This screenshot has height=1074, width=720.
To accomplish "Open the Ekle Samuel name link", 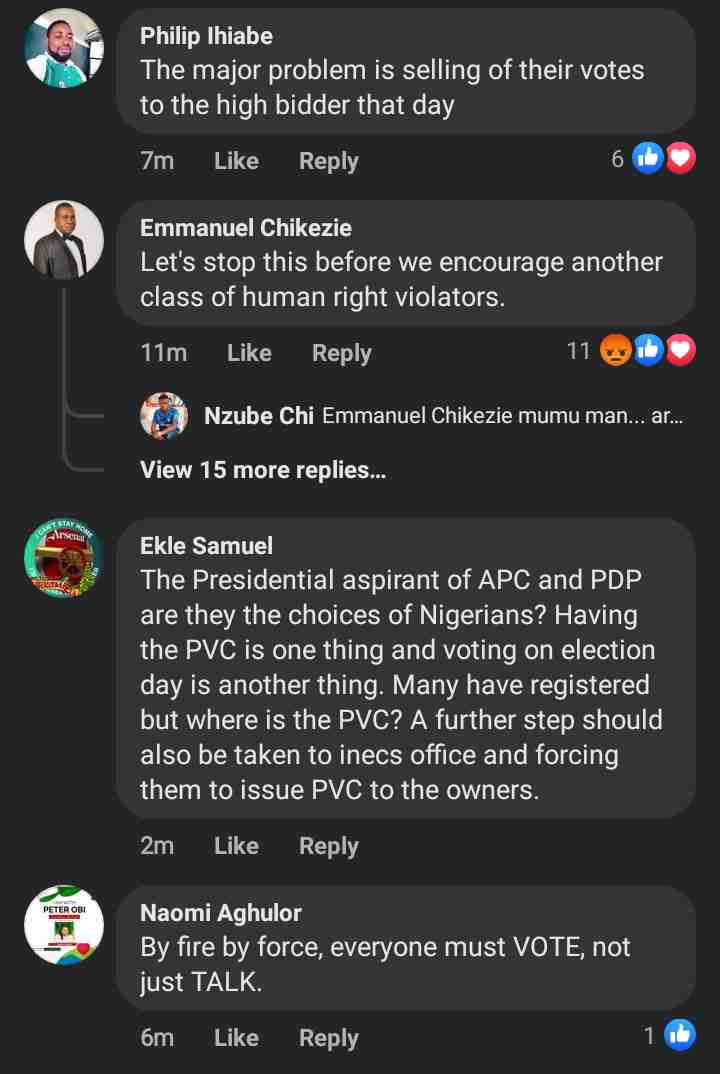I will click(206, 545).
